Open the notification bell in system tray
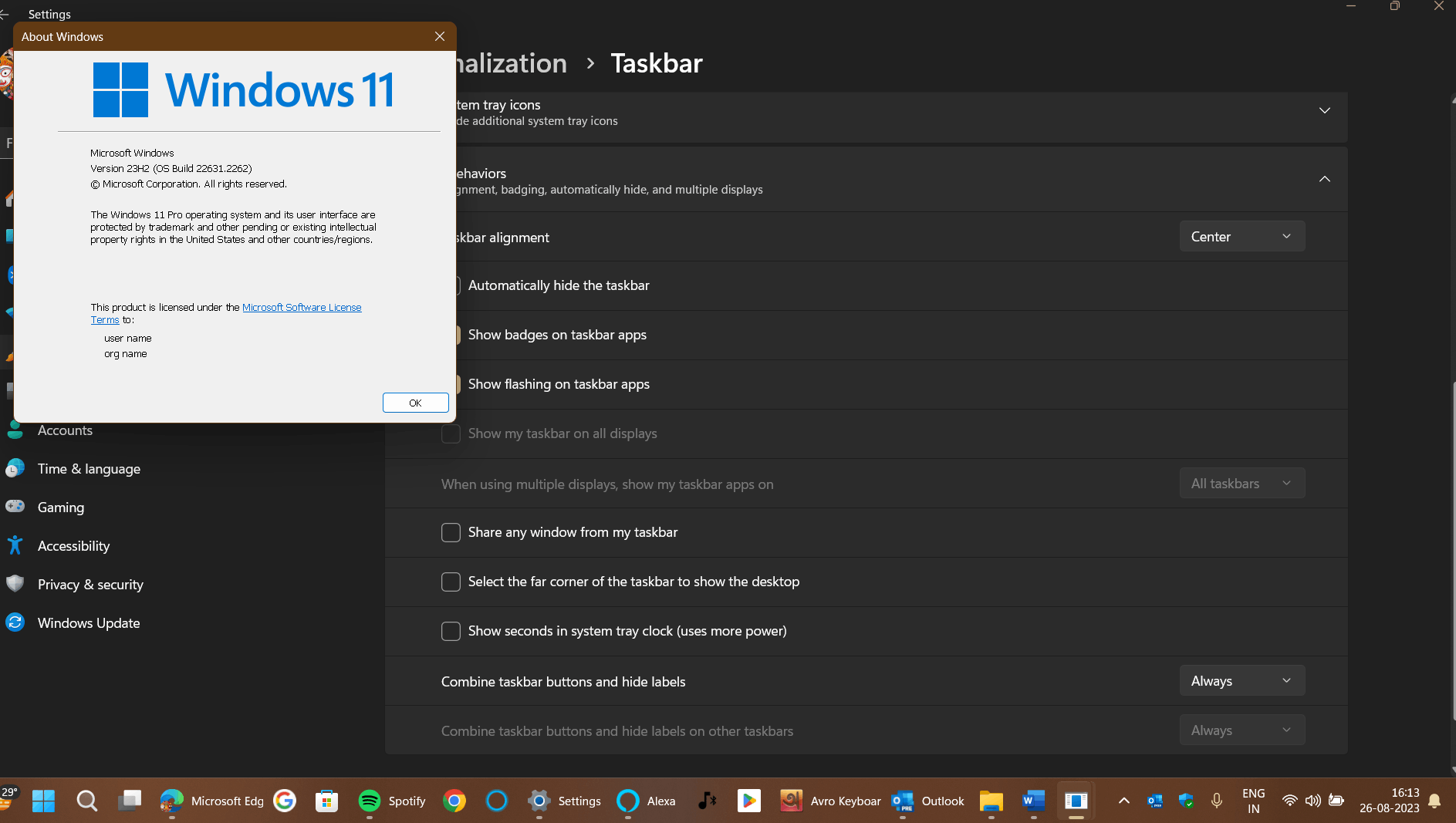 (x=1435, y=801)
